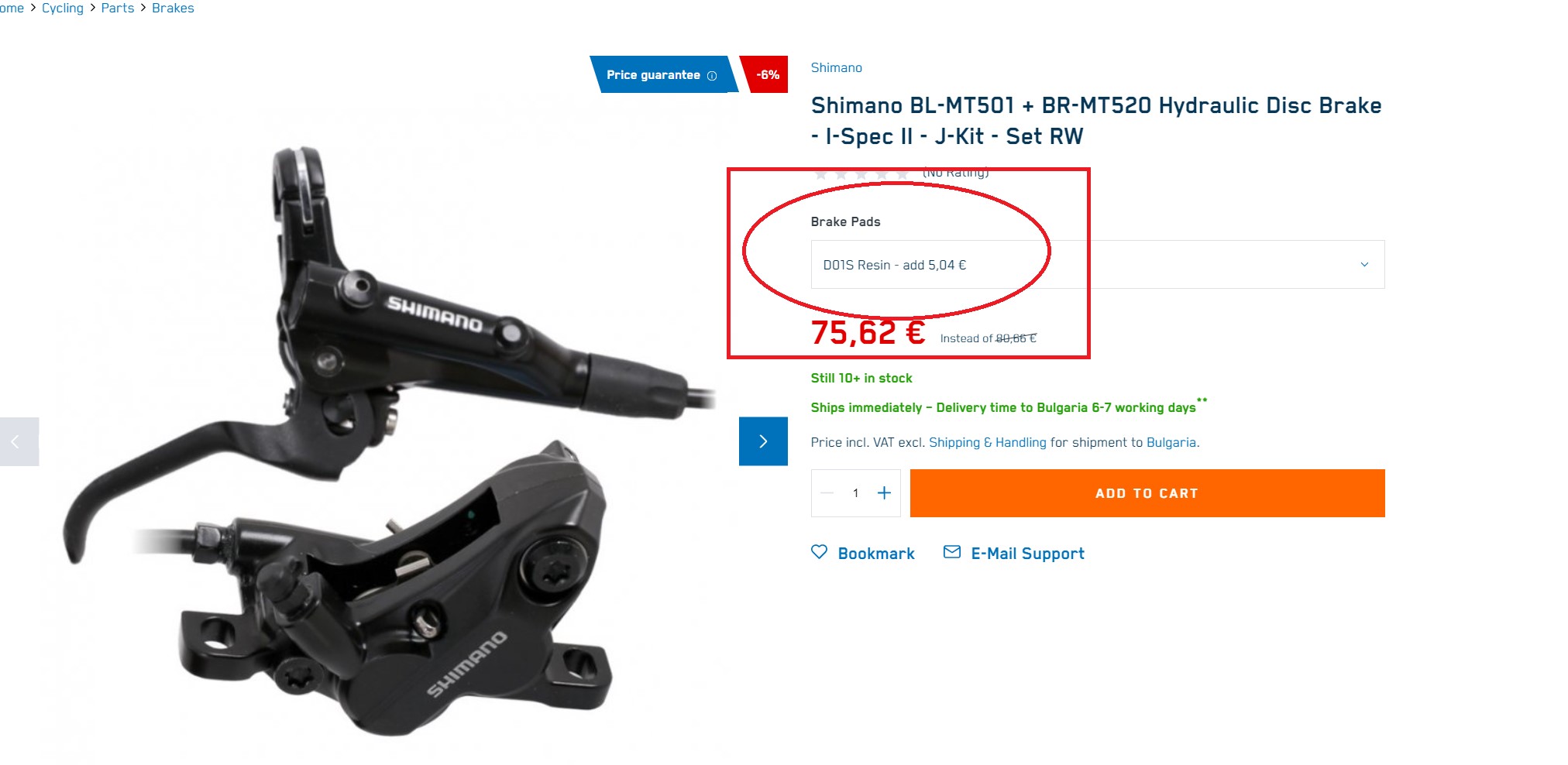Click the Price guarantee info icon
The height and width of the screenshot is (765, 1568).
pyautogui.click(x=712, y=75)
